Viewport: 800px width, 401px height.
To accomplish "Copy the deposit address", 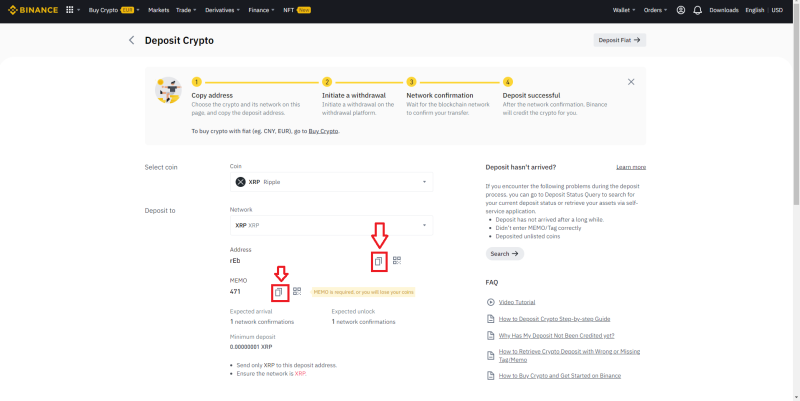I will click(x=379, y=261).
